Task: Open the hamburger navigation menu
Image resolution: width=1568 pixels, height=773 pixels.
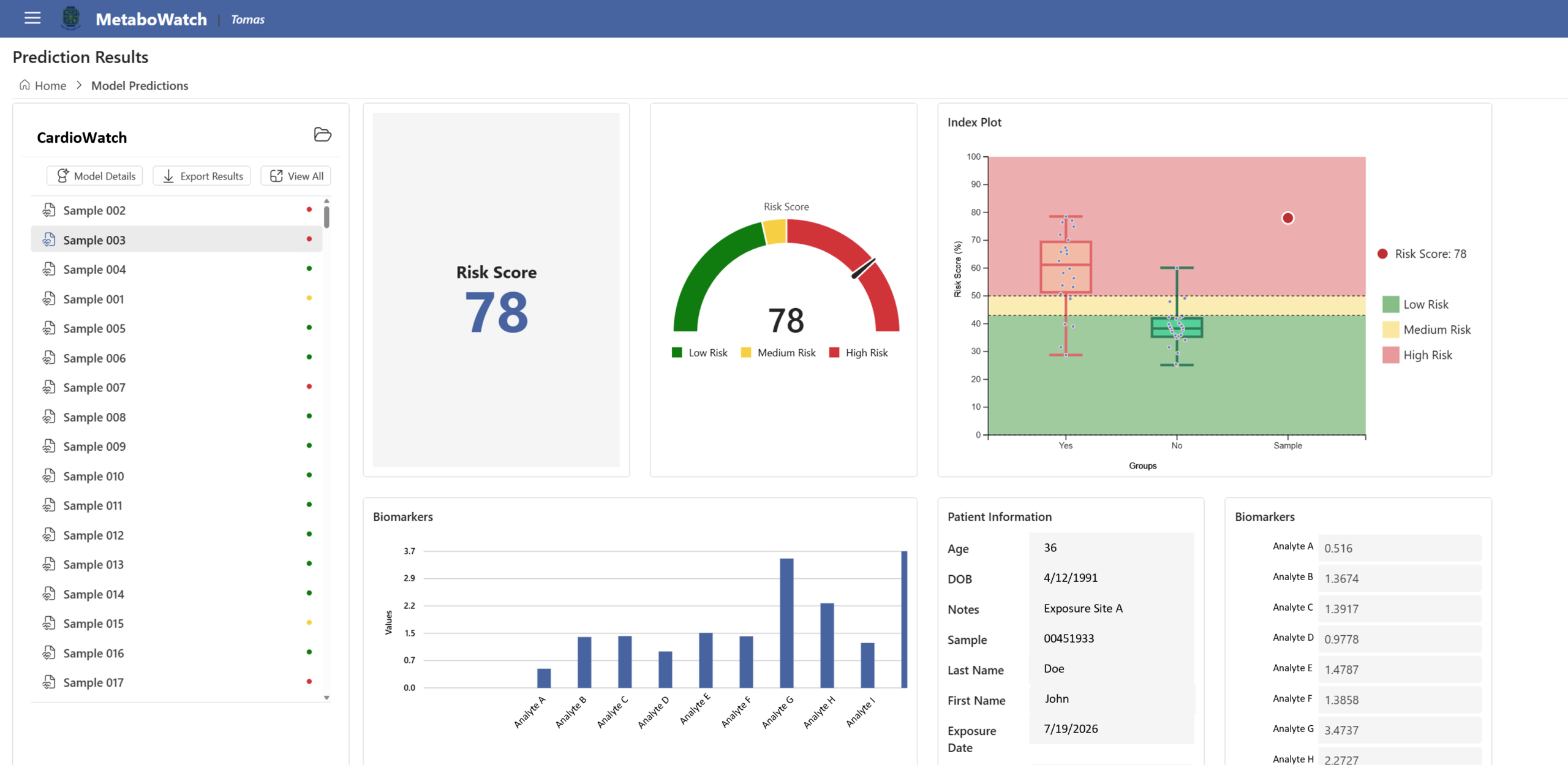Action: pyautogui.click(x=32, y=18)
